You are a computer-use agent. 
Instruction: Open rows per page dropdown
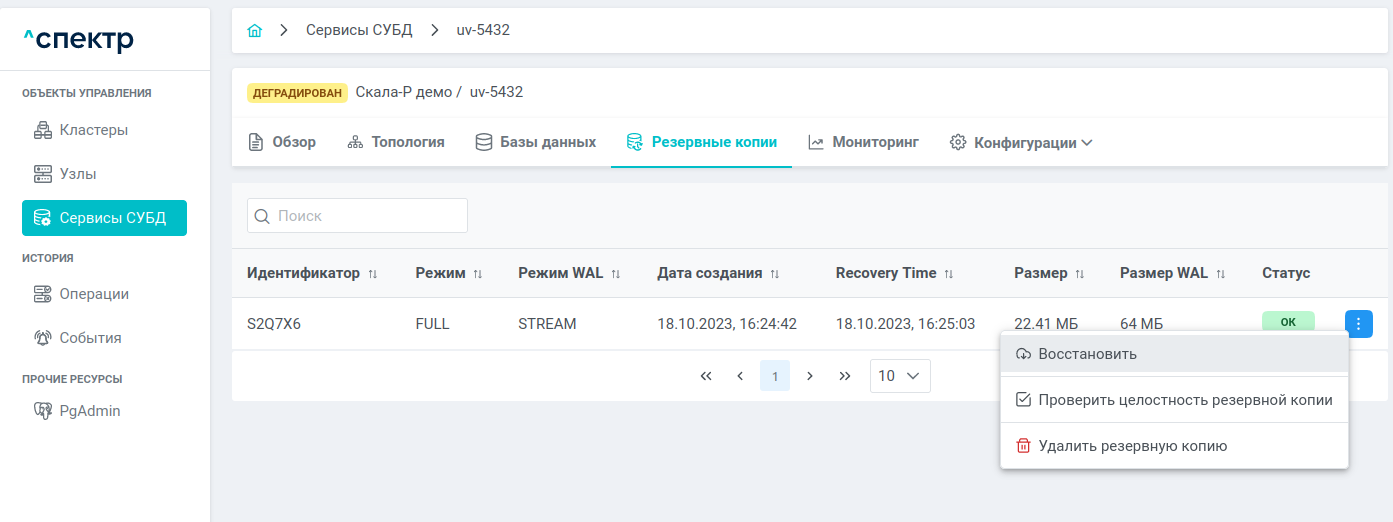(x=900, y=376)
